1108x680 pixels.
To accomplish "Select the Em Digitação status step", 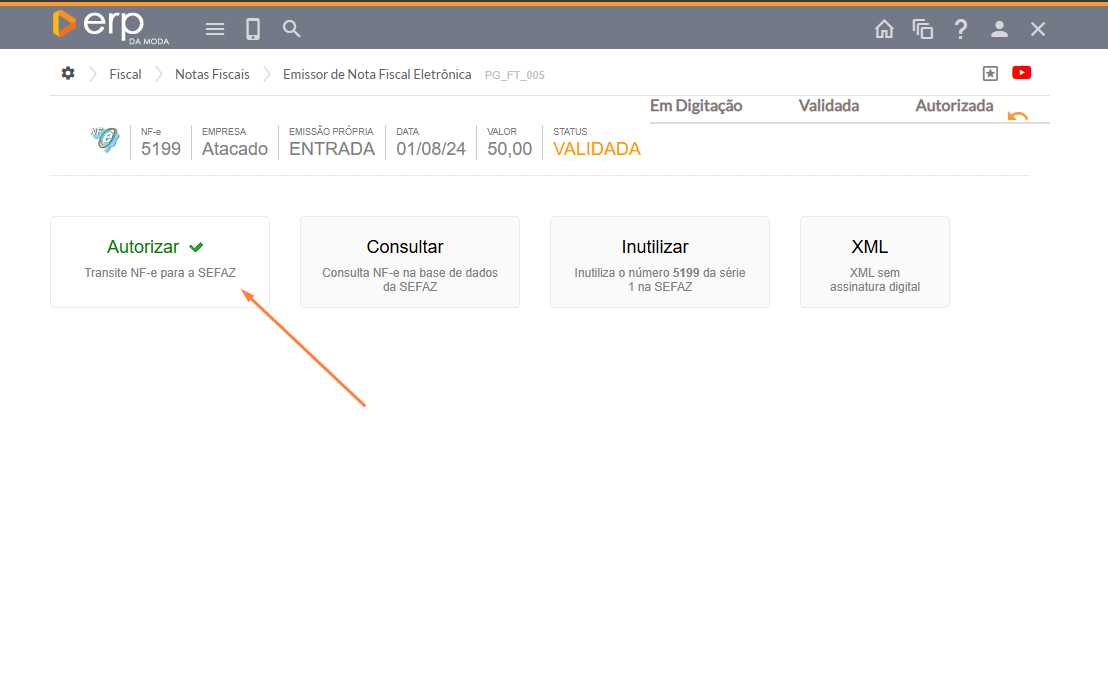I will pos(696,106).
